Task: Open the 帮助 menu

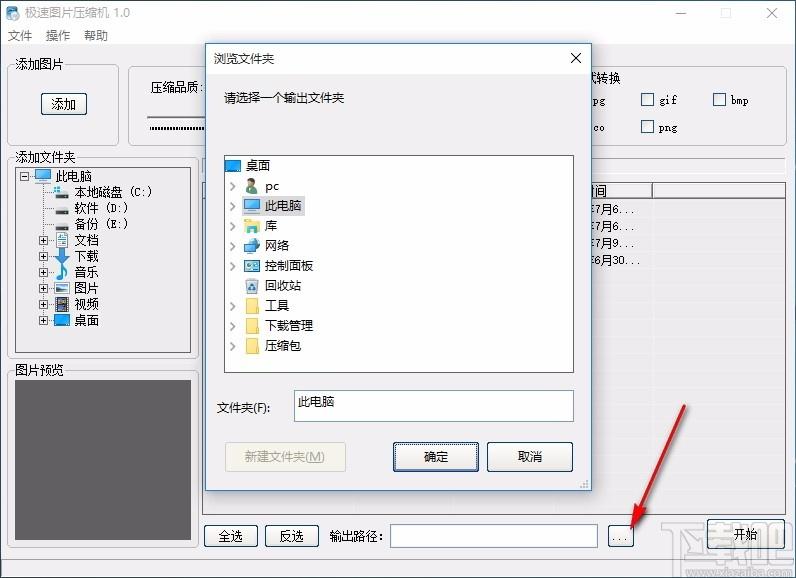Action: pyautogui.click(x=96, y=36)
